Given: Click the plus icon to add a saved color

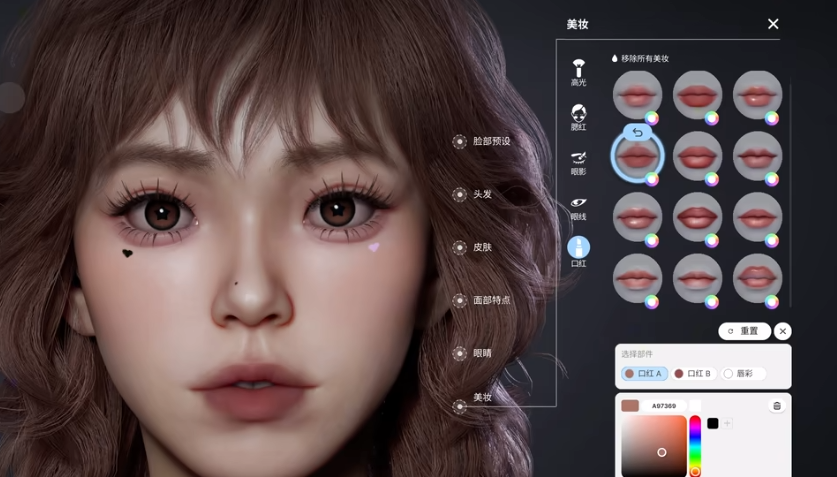Looking at the screenshot, I should [727, 424].
